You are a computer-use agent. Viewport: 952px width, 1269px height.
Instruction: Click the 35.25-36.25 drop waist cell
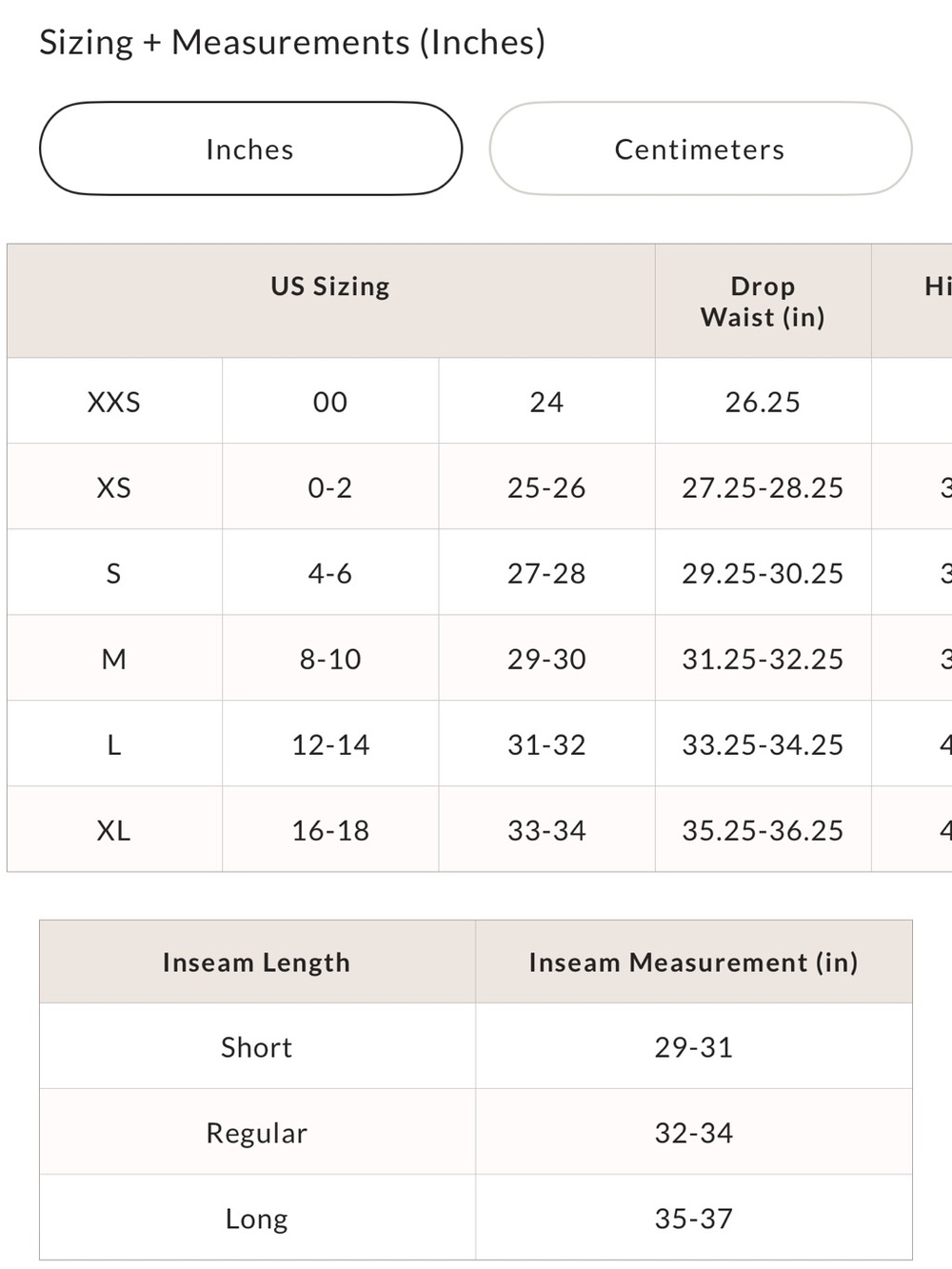763,830
